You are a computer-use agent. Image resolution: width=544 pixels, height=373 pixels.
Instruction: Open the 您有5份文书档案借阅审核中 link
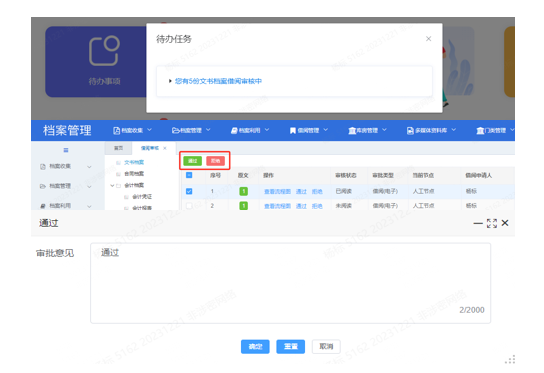coord(218,81)
